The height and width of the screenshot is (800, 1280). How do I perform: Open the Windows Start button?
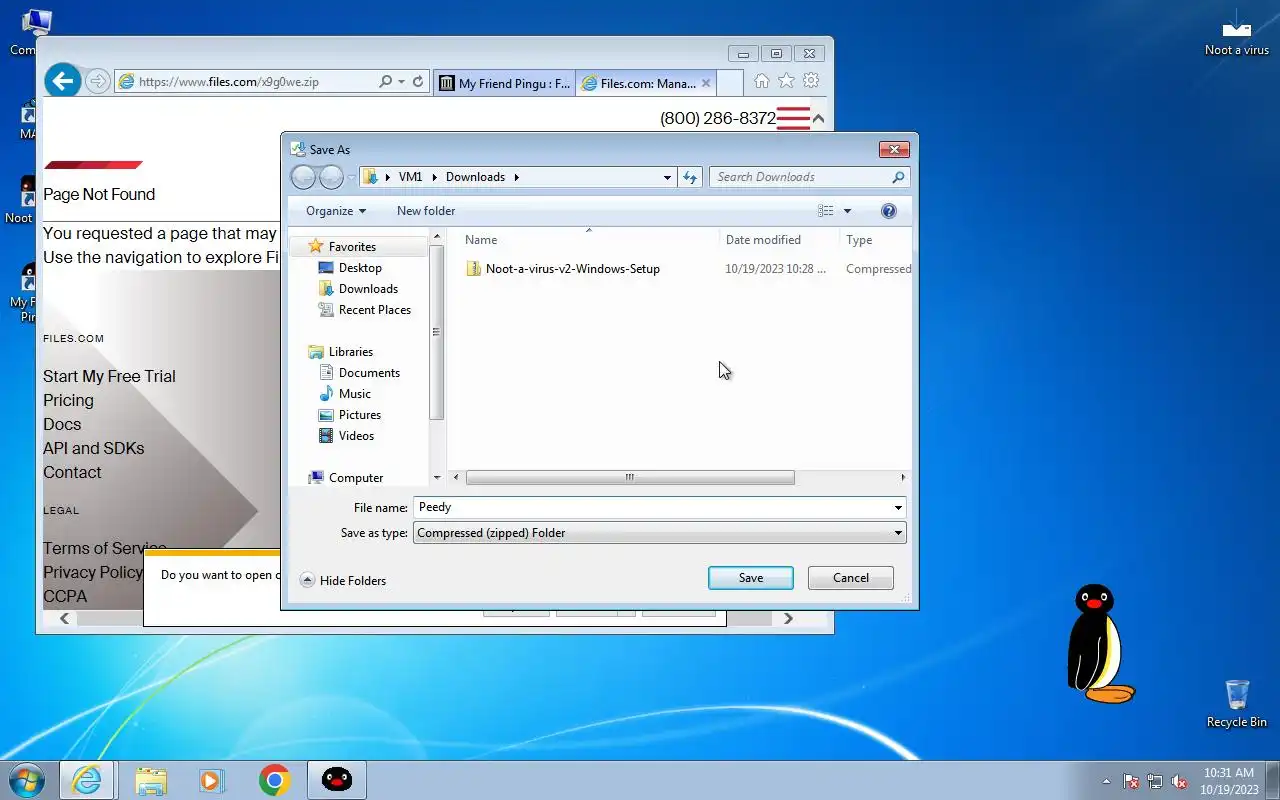tap(27, 780)
